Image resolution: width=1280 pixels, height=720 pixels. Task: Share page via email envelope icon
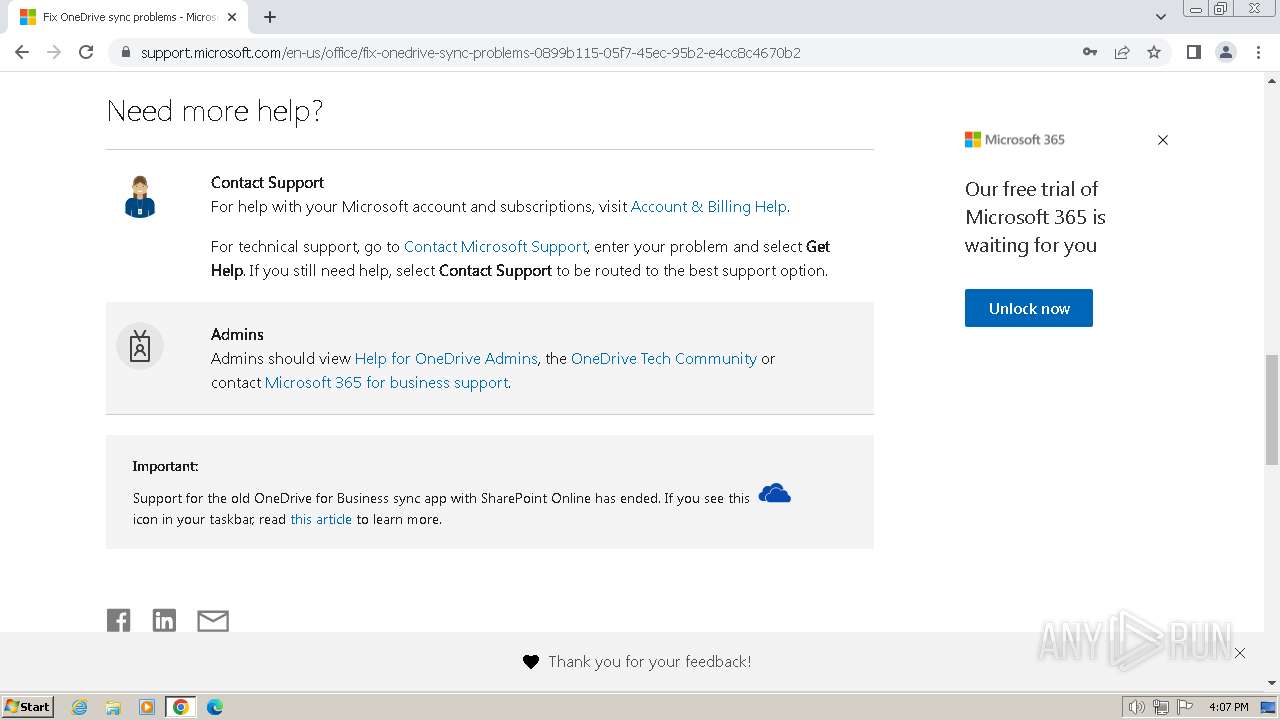click(213, 621)
